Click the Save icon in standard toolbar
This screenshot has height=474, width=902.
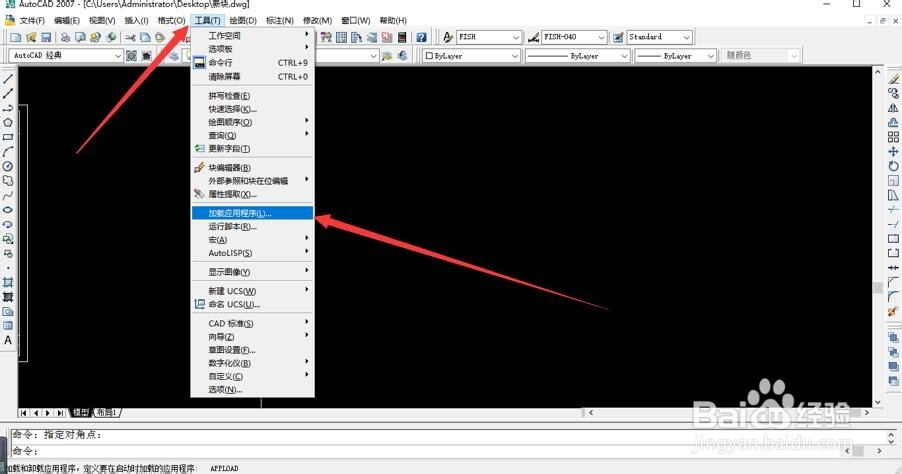click(46, 37)
